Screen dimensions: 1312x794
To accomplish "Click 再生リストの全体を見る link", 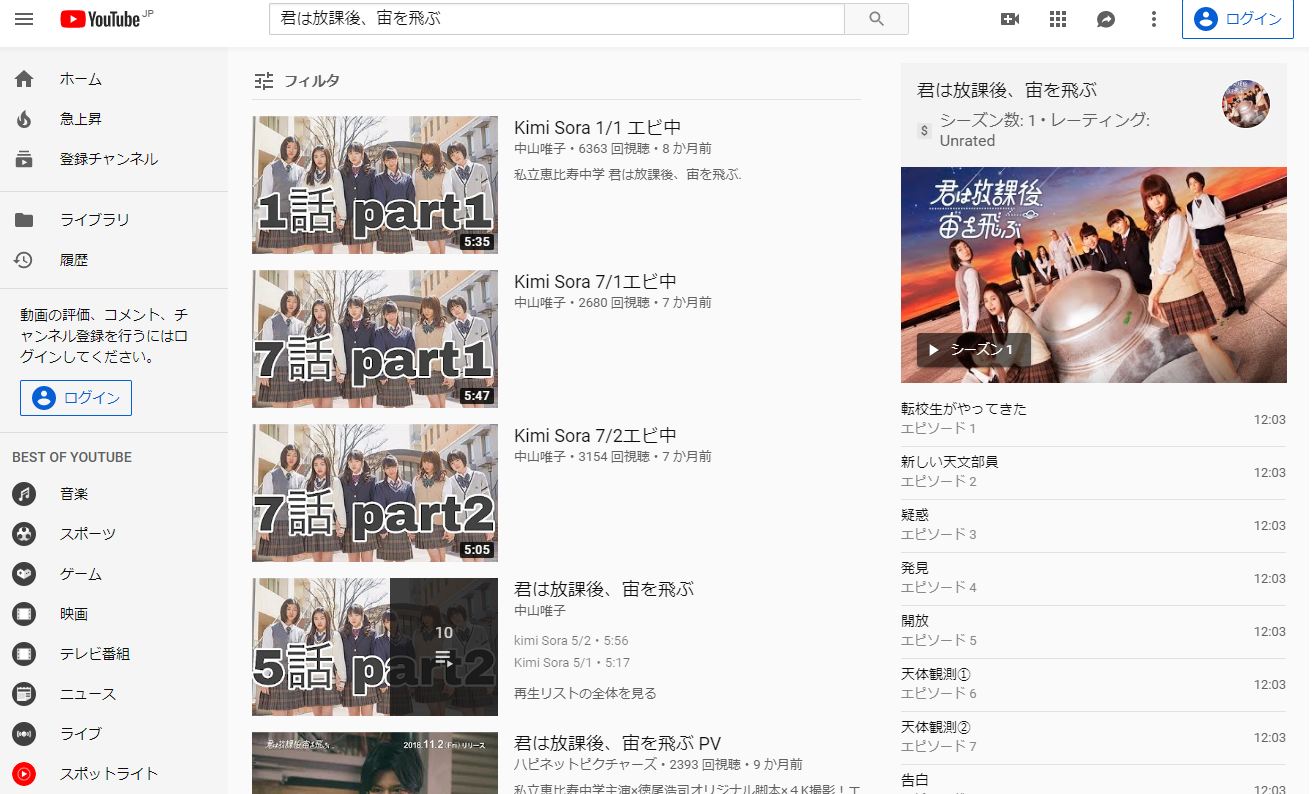I will [585, 693].
